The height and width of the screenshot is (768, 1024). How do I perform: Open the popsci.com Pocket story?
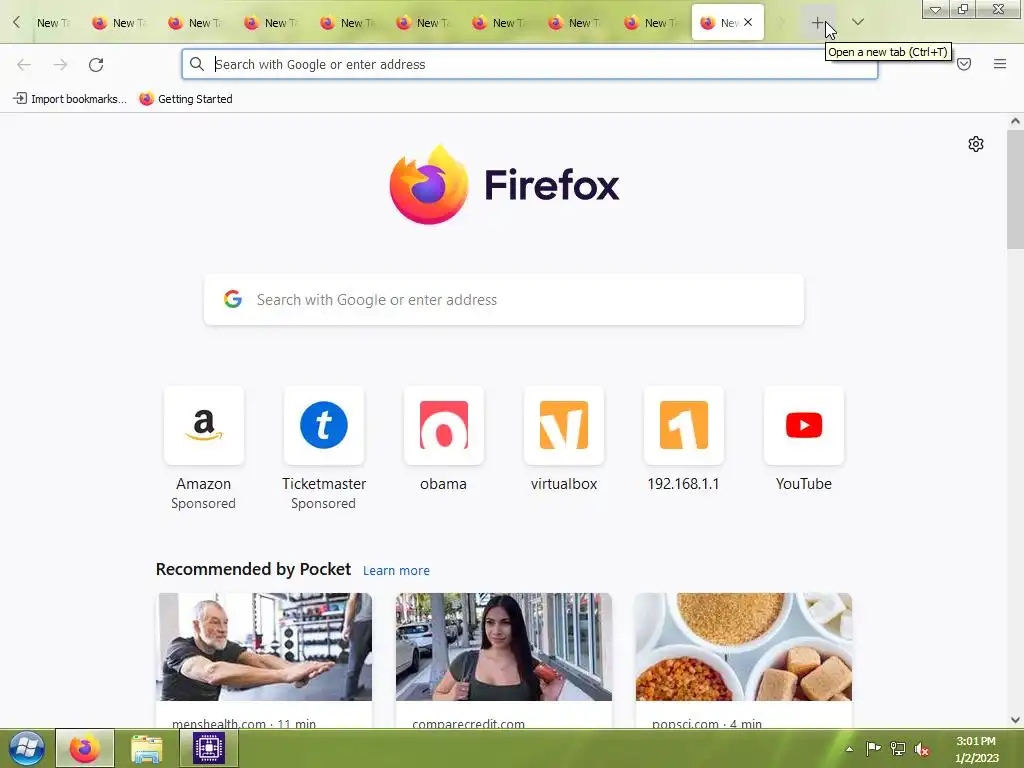coord(743,660)
